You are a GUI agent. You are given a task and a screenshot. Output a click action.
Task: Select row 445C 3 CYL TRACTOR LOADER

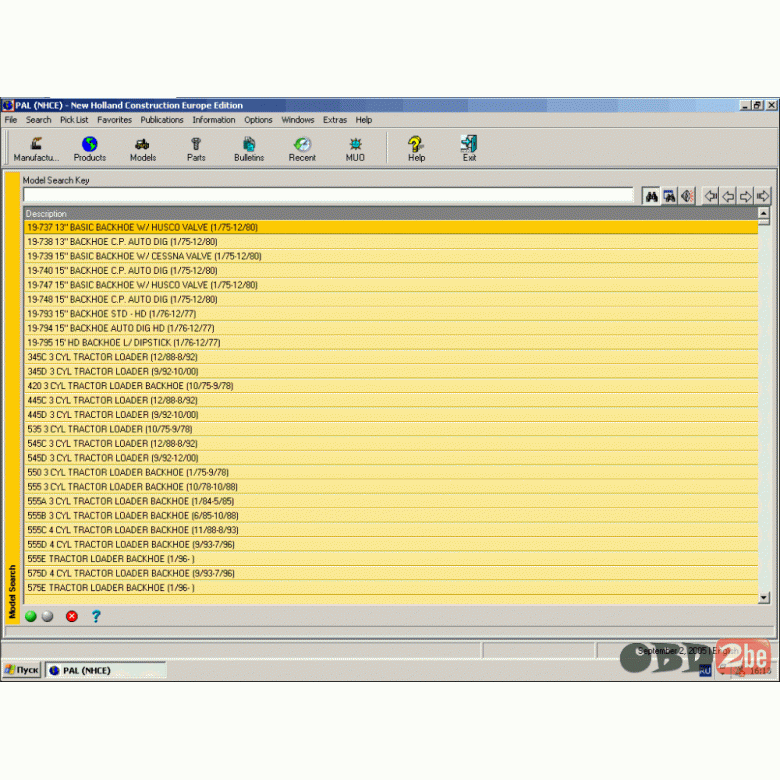(x=390, y=400)
